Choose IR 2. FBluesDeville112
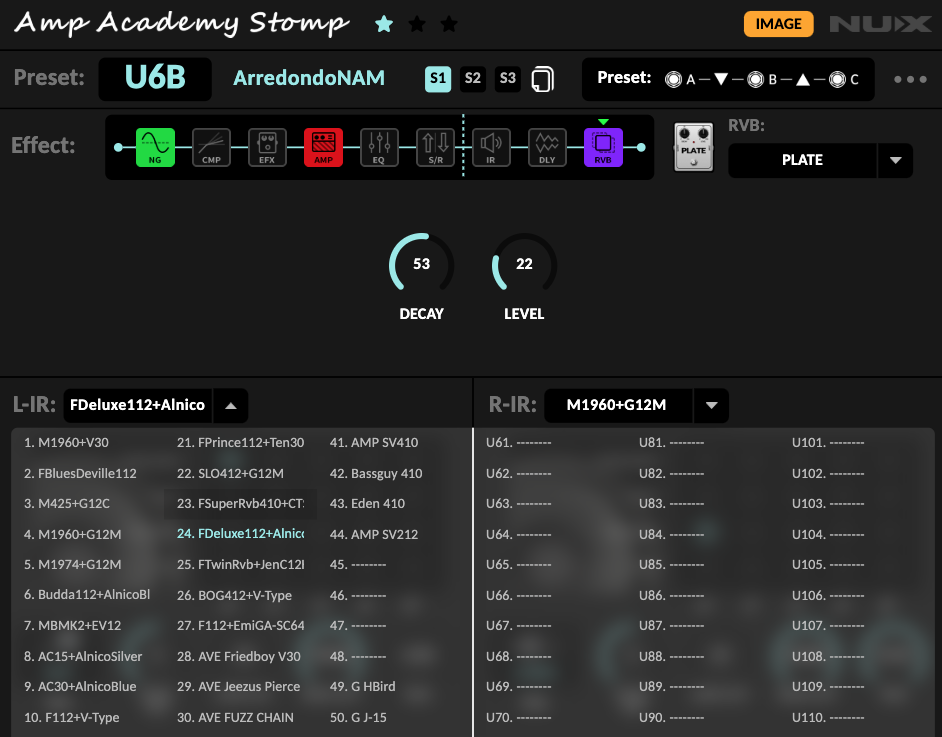Viewport: 942px width, 737px height. [80, 473]
